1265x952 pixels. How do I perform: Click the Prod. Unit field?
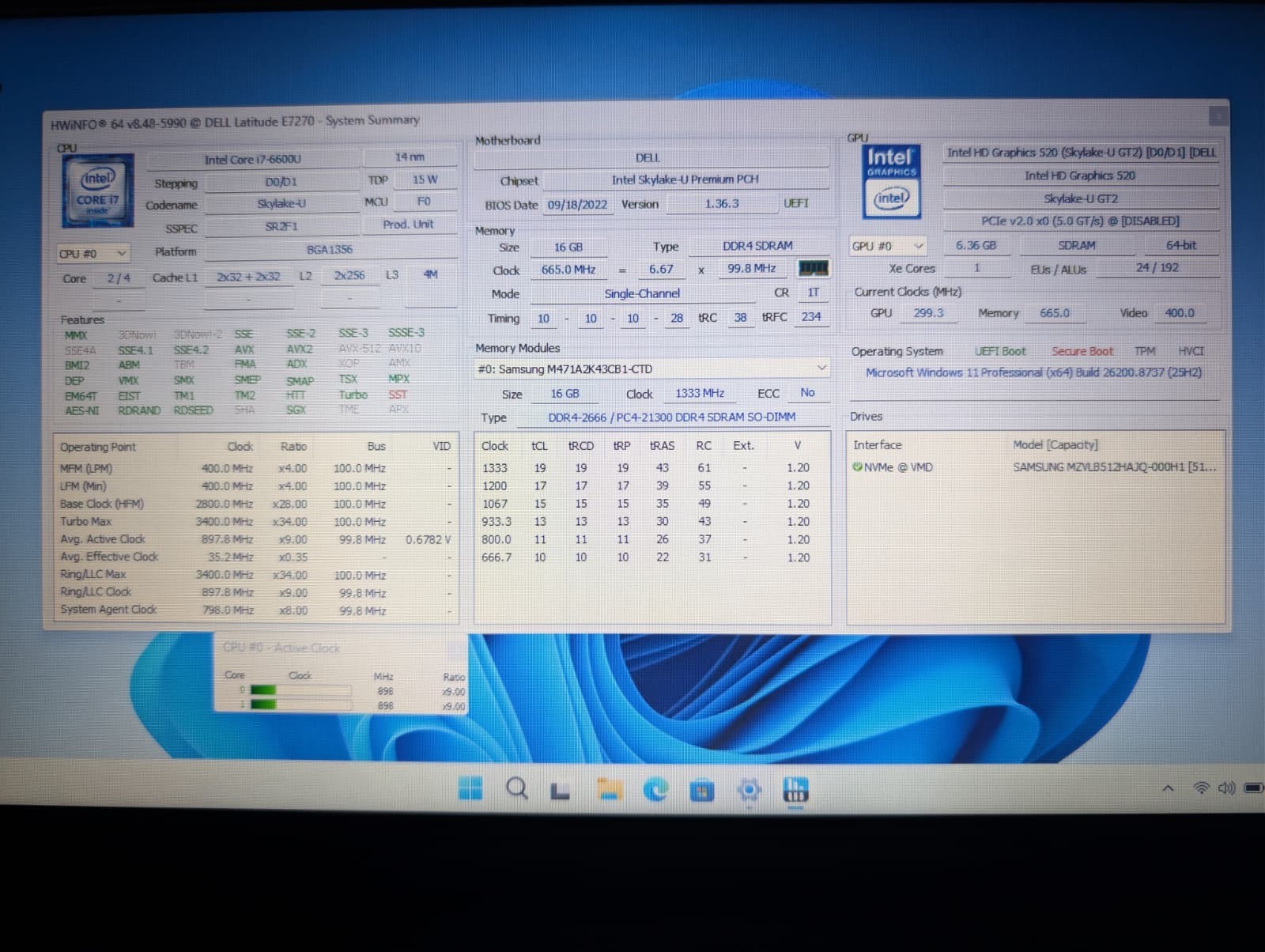pyautogui.click(x=409, y=225)
